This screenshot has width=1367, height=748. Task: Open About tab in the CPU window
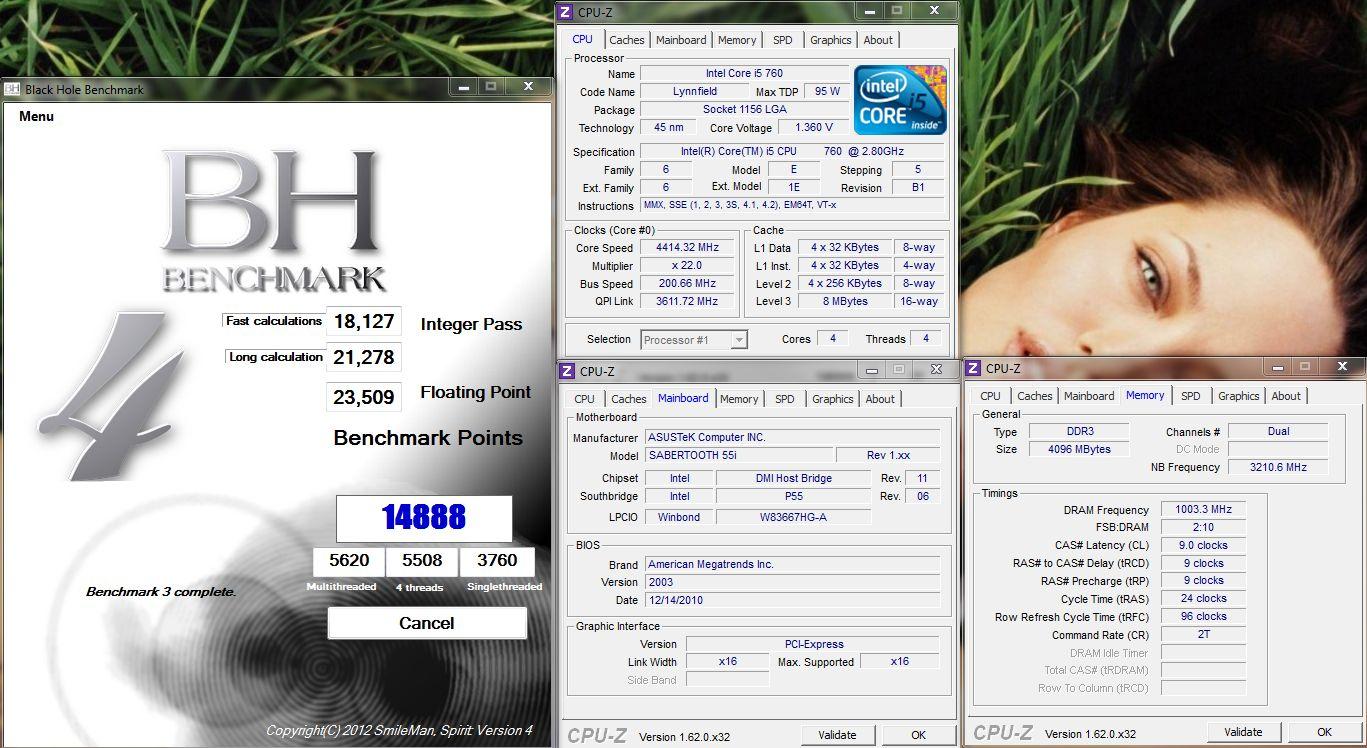tap(878, 40)
